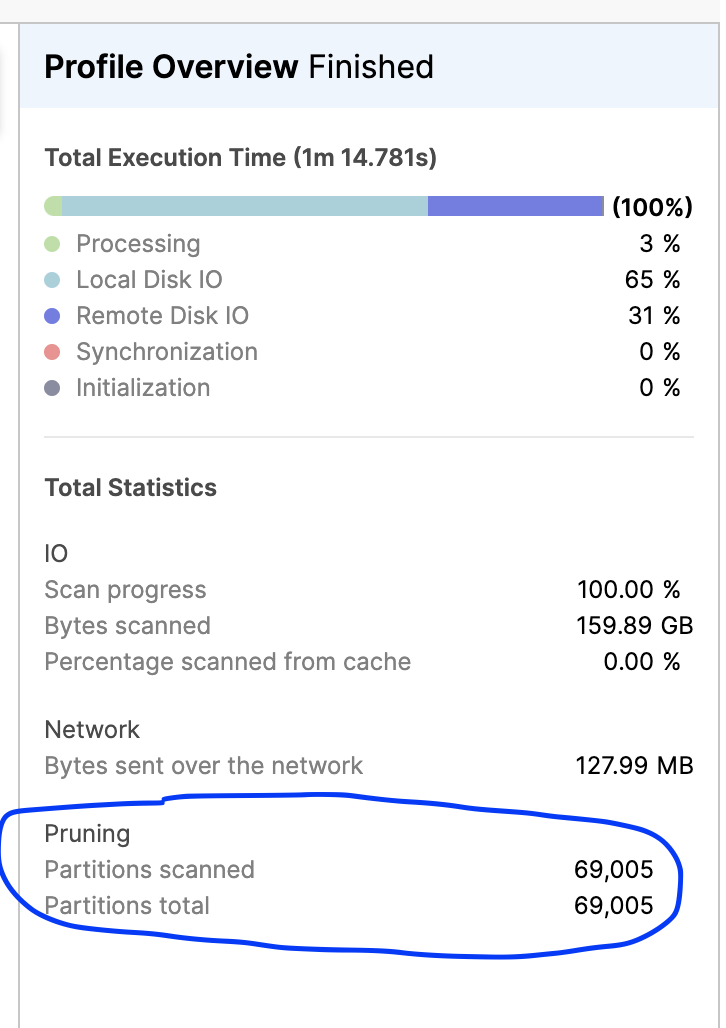Click the Pruning section heading
Screen dimensions: 726x1028
87,835
